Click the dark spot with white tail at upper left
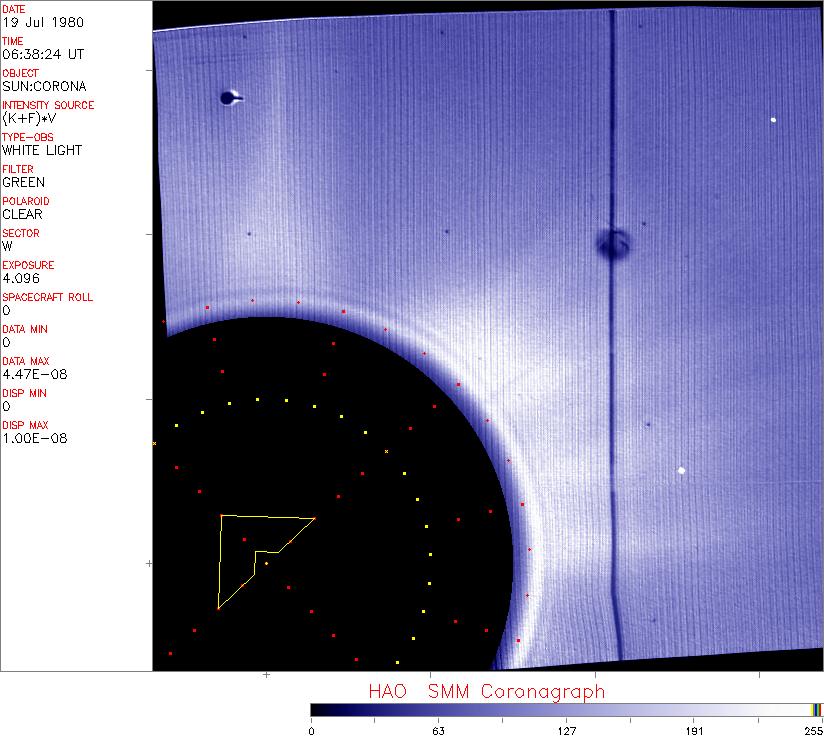This screenshot has height=736, width=824. click(229, 97)
